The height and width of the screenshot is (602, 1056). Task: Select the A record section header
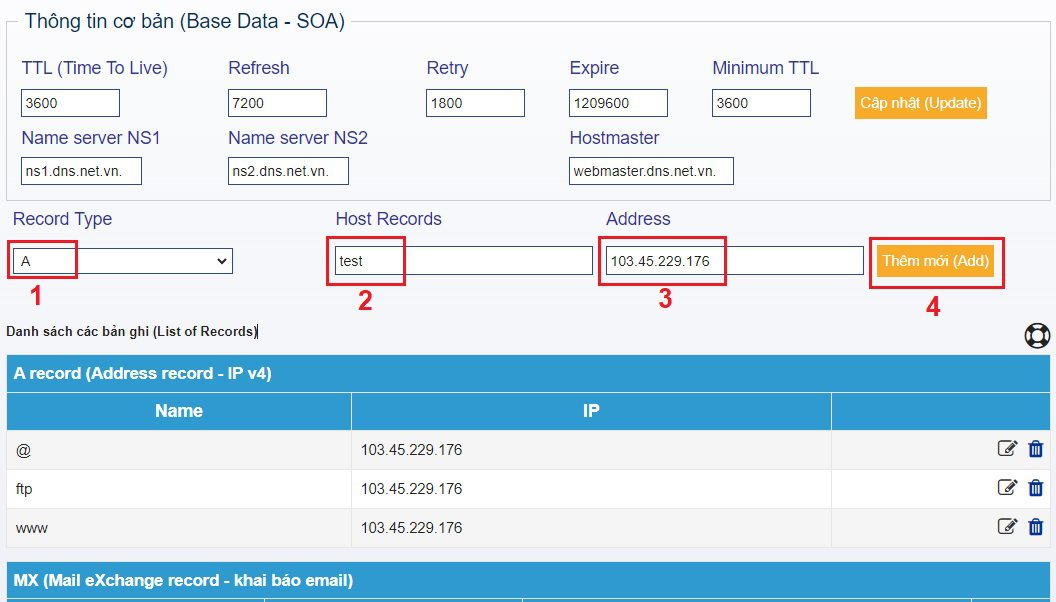(528, 374)
